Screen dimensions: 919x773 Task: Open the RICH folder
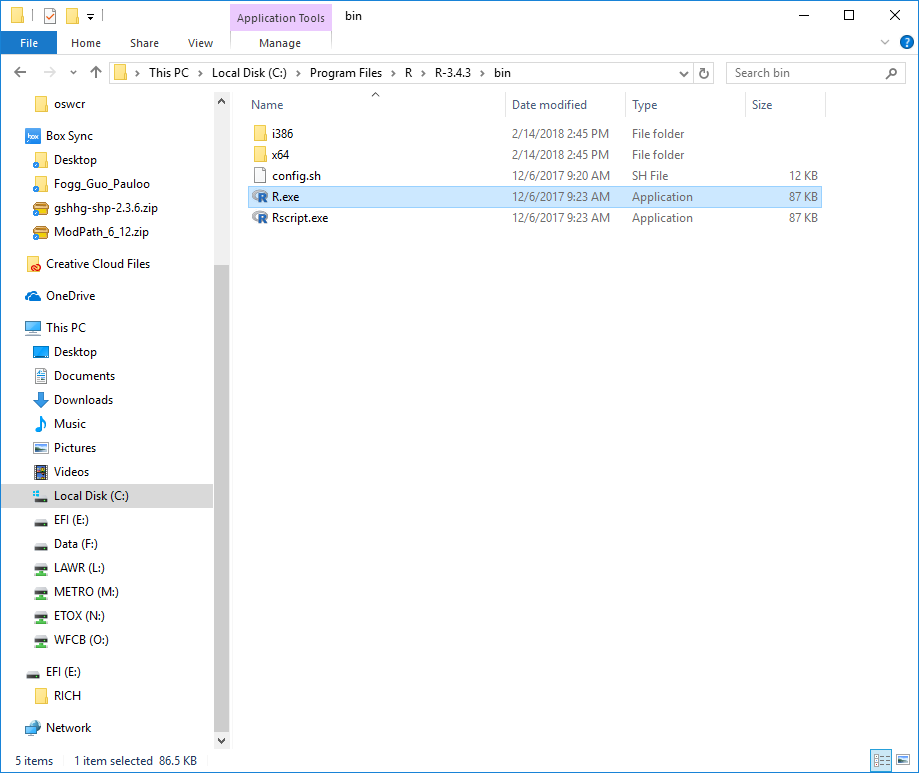[58, 696]
